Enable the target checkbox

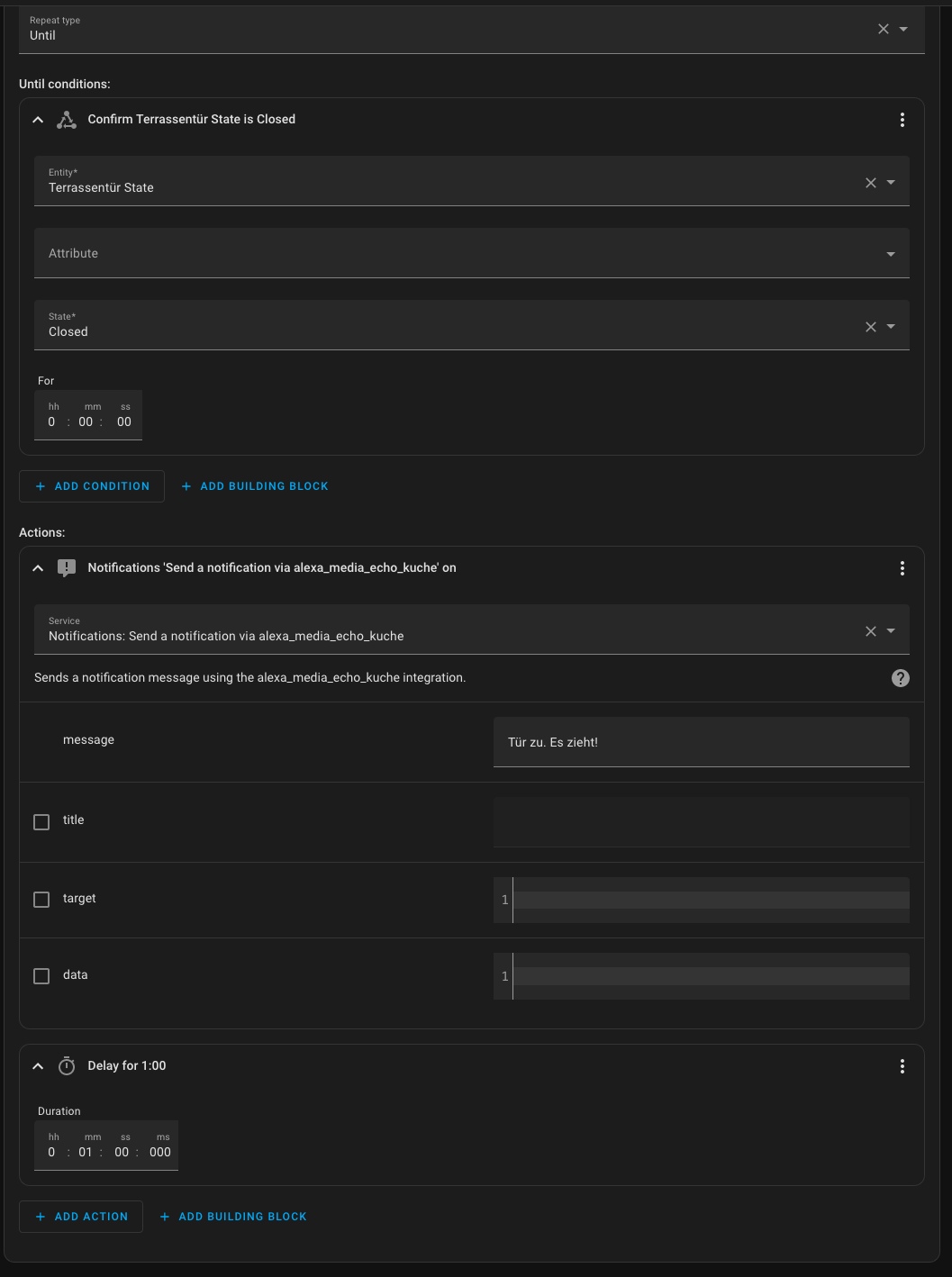point(41,900)
